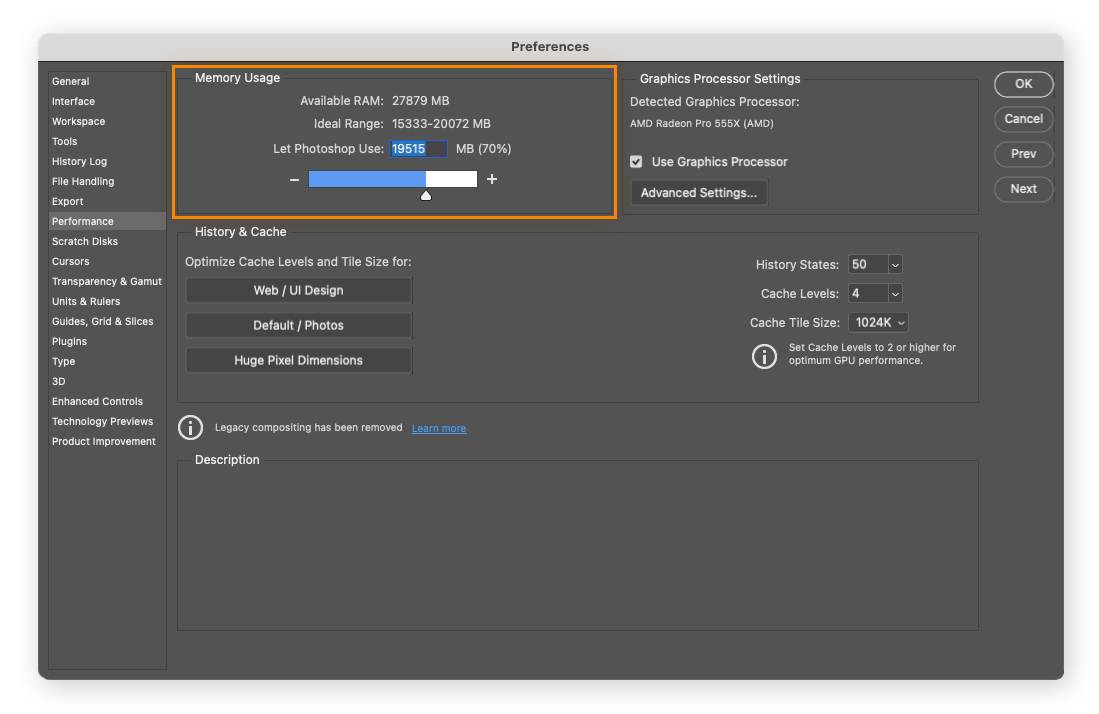Screen dimensions: 1099x714
Task: Click the OK button
Action: [x=1023, y=84]
